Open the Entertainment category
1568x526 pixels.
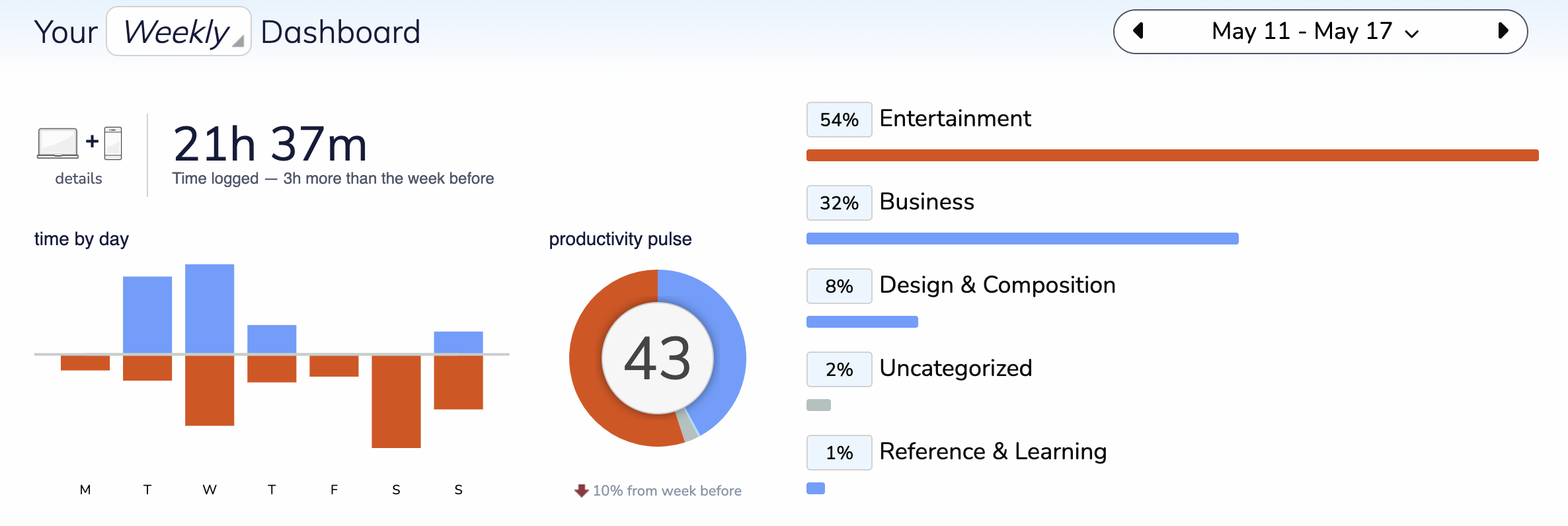coord(955,119)
